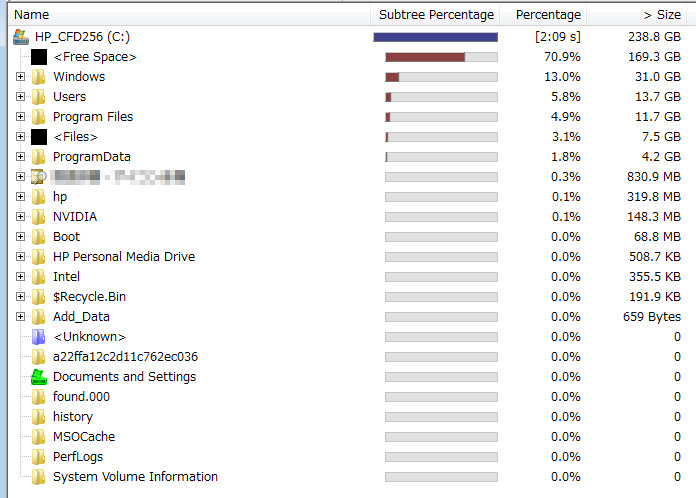Click the blue Unknown folder icon
Image resolution: width=696 pixels, height=498 pixels.
coord(39,337)
